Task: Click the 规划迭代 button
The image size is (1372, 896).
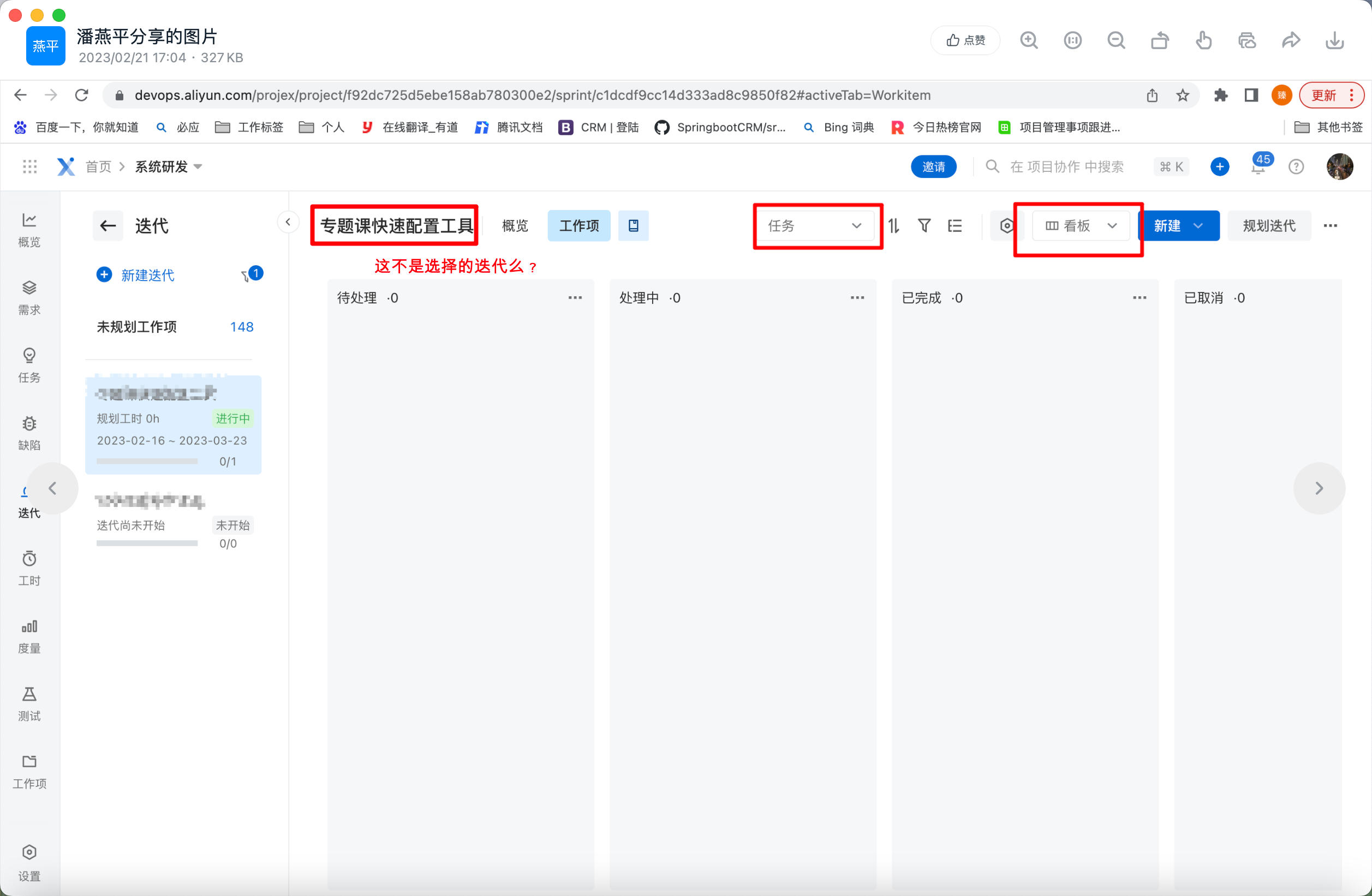Action: click(x=1269, y=225)
